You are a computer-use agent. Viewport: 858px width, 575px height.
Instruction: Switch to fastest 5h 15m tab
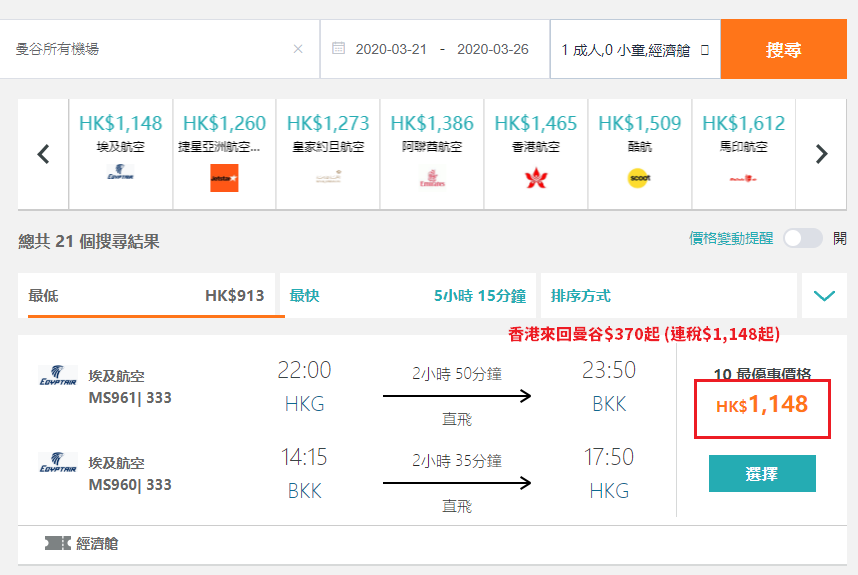408,296
